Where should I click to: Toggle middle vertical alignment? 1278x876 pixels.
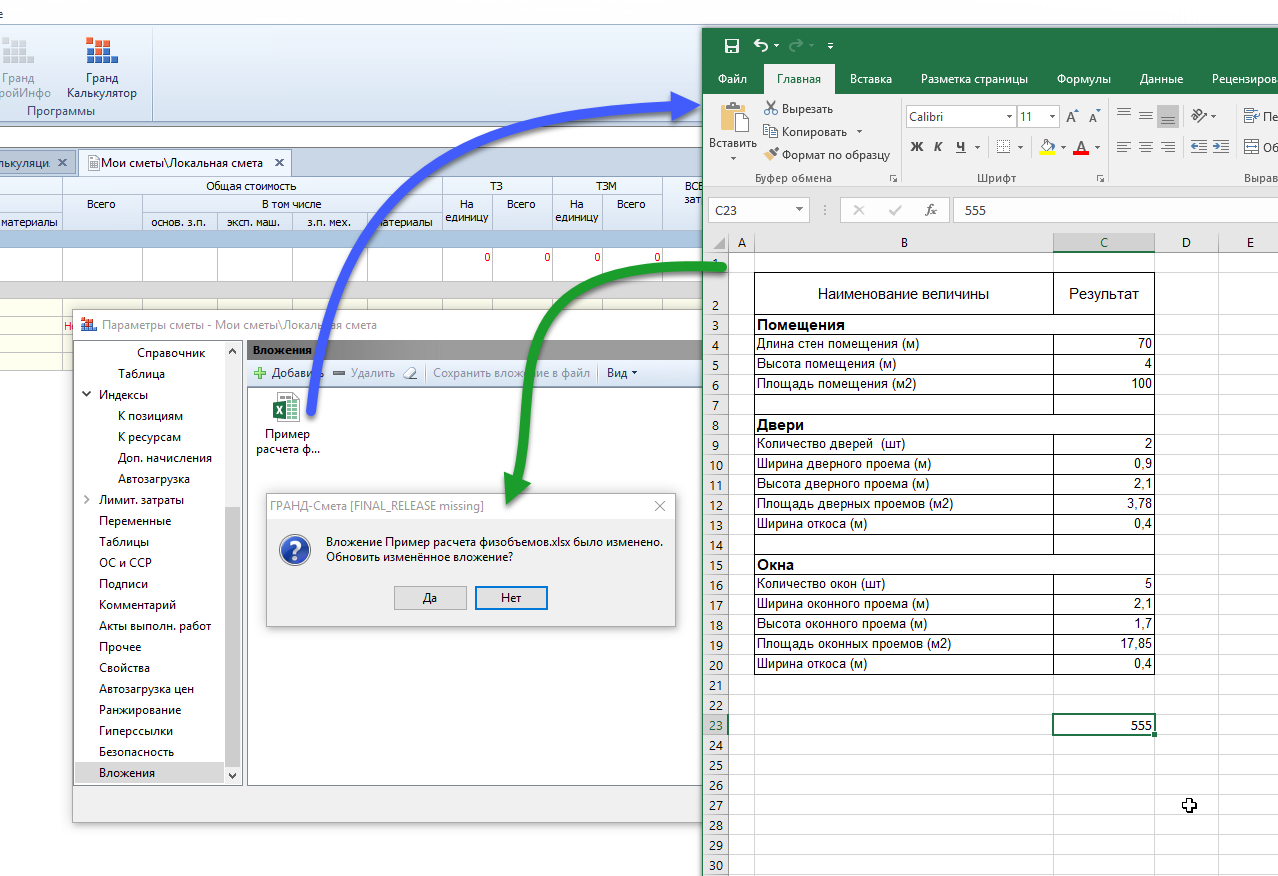(1146, 116)
